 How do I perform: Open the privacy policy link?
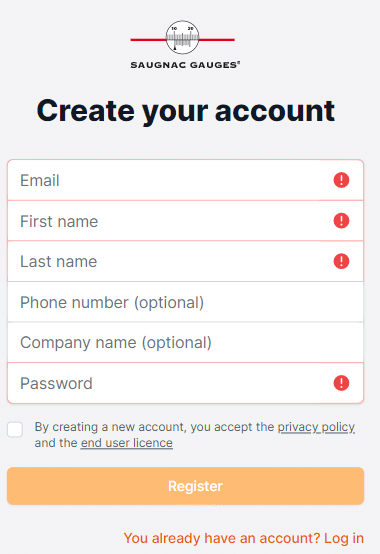(316, 427)
